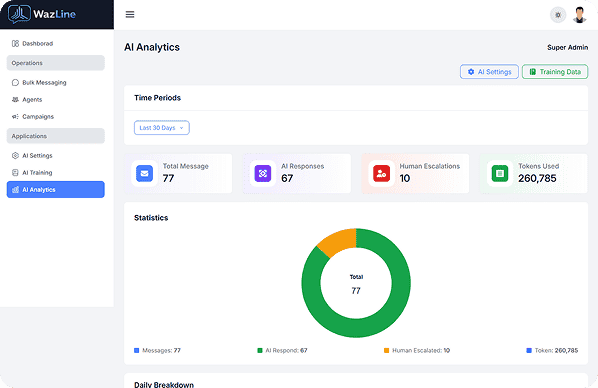This screenshot has width=598, height=388.
Task: Click the Super Admin label
Action: (567, 47)
